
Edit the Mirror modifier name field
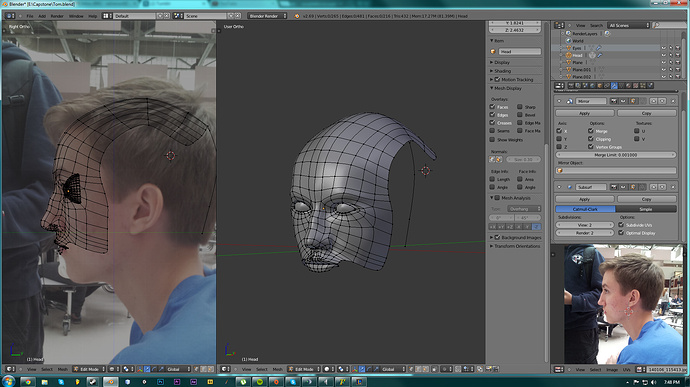[591, 101]
